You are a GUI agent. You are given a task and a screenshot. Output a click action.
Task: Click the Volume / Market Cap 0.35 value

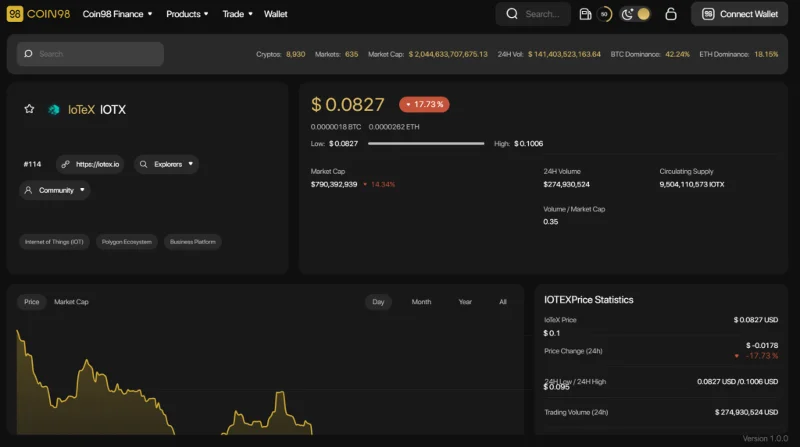pos(551,221)
